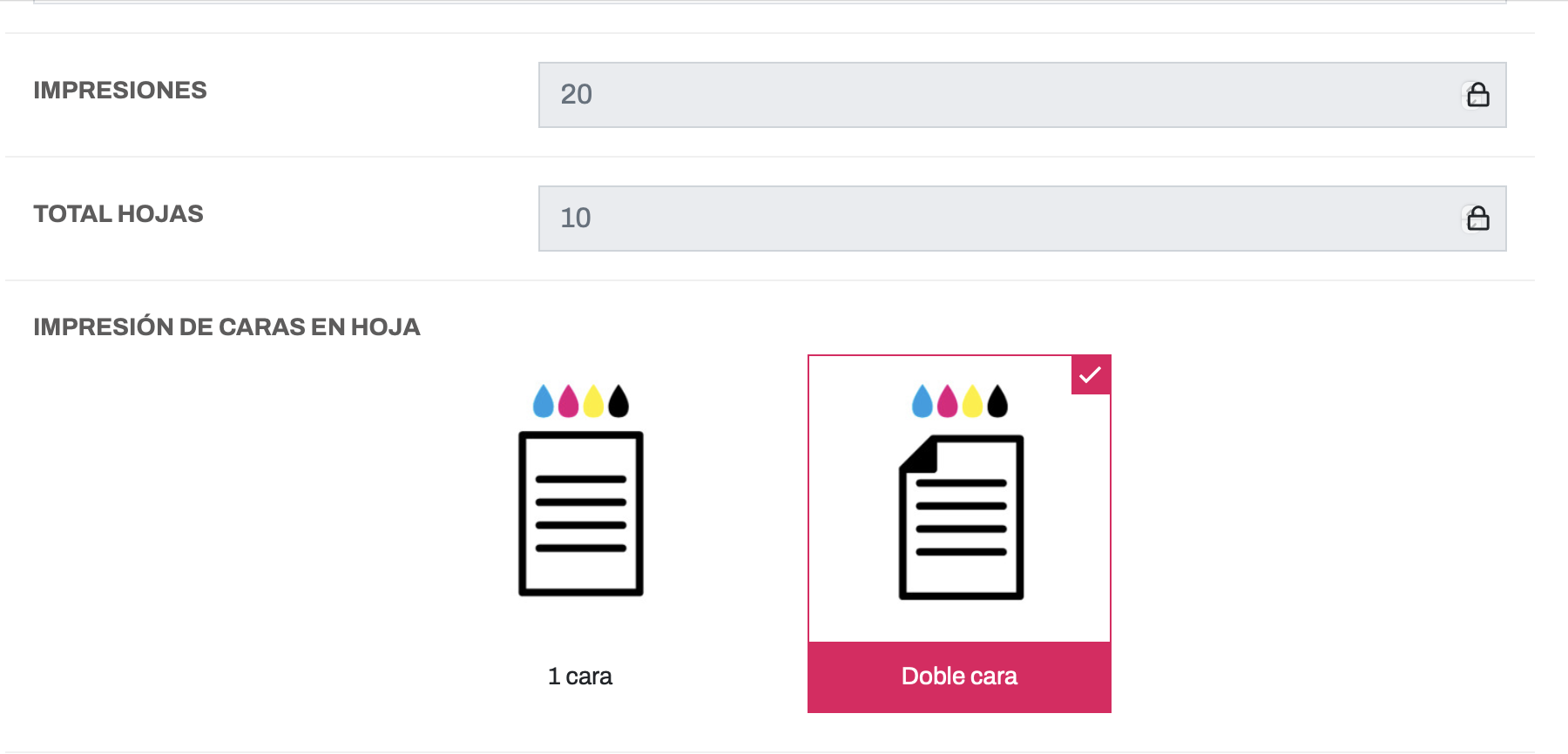Choose the '1 cara' printing option
This screenshot has width=1568, height=754.
point(580,534)
